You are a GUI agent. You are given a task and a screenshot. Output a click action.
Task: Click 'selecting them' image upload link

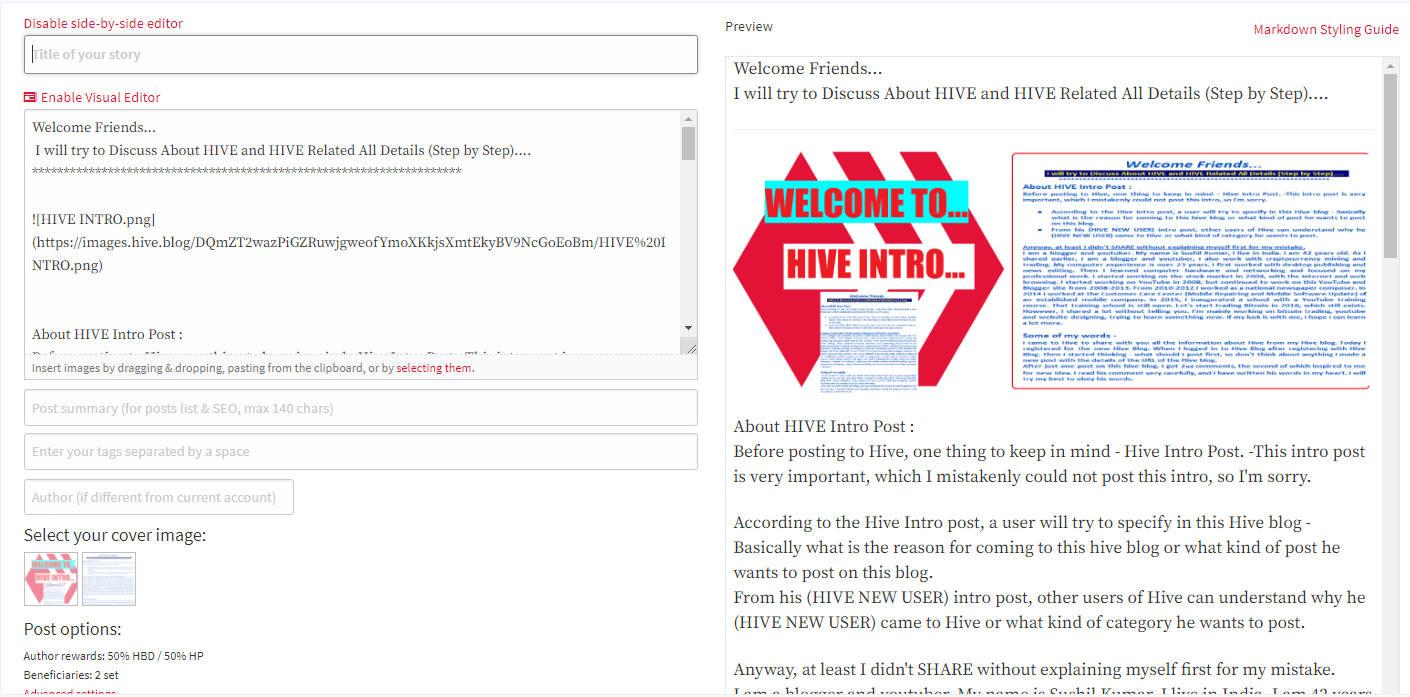434,368
